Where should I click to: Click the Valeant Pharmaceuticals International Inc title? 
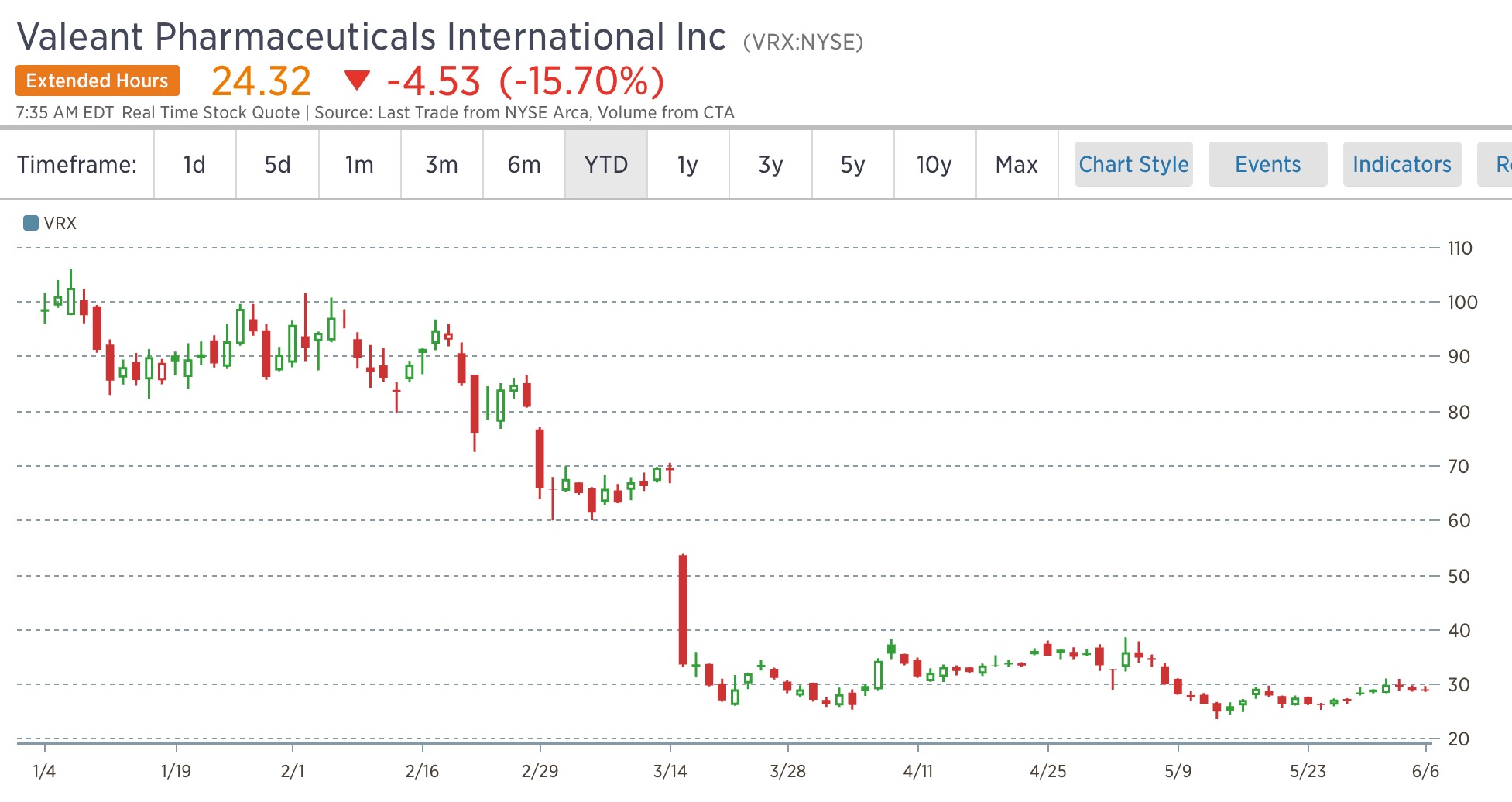372,36
